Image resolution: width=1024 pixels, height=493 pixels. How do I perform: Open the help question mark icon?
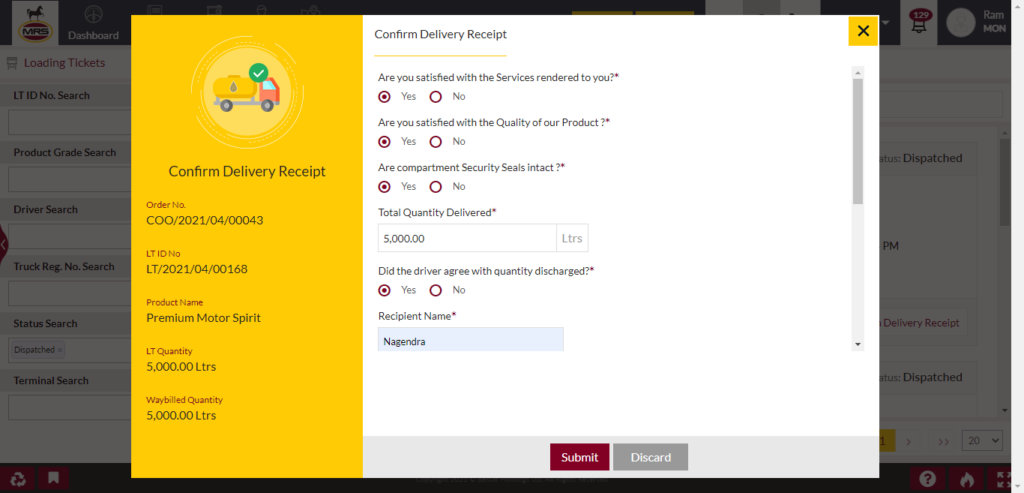point(928,479)
